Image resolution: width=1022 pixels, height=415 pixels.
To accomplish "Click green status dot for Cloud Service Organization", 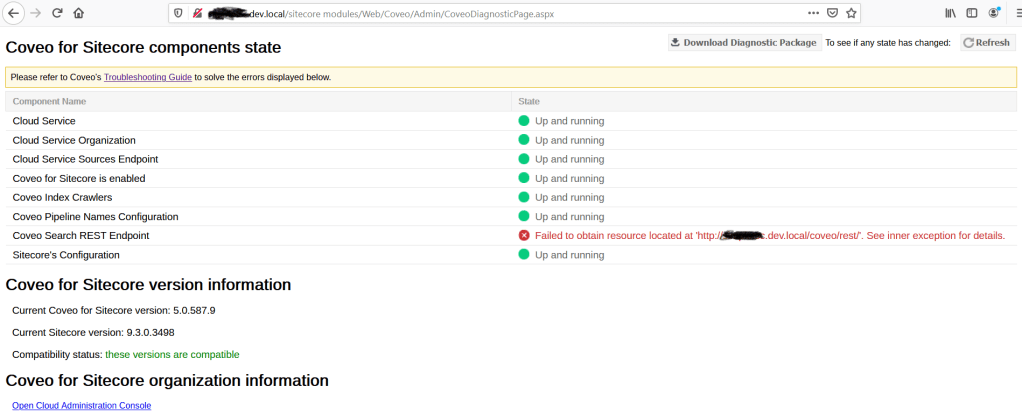I will pos(524,139).
